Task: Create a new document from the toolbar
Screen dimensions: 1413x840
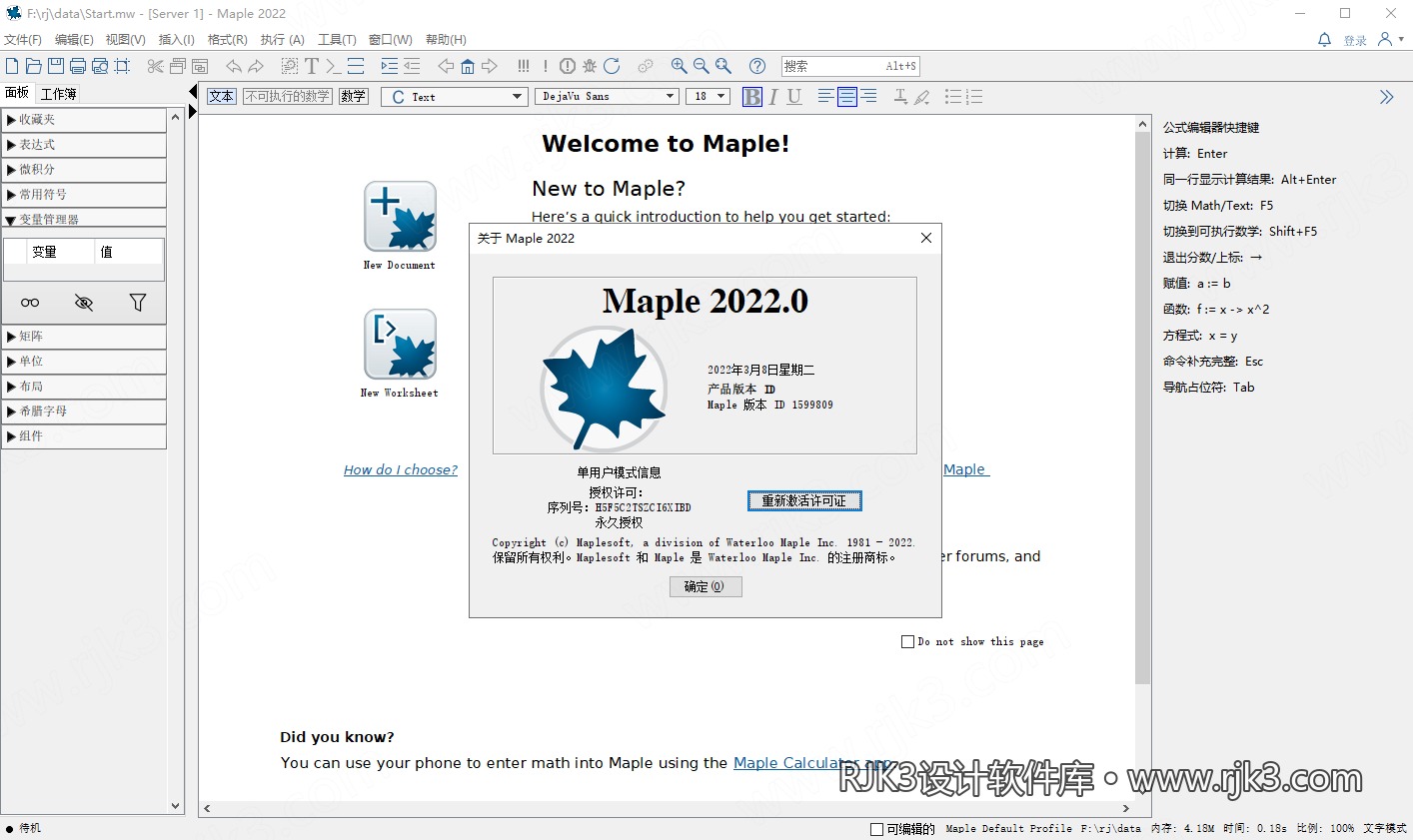Action: click(x=12, y=66)
